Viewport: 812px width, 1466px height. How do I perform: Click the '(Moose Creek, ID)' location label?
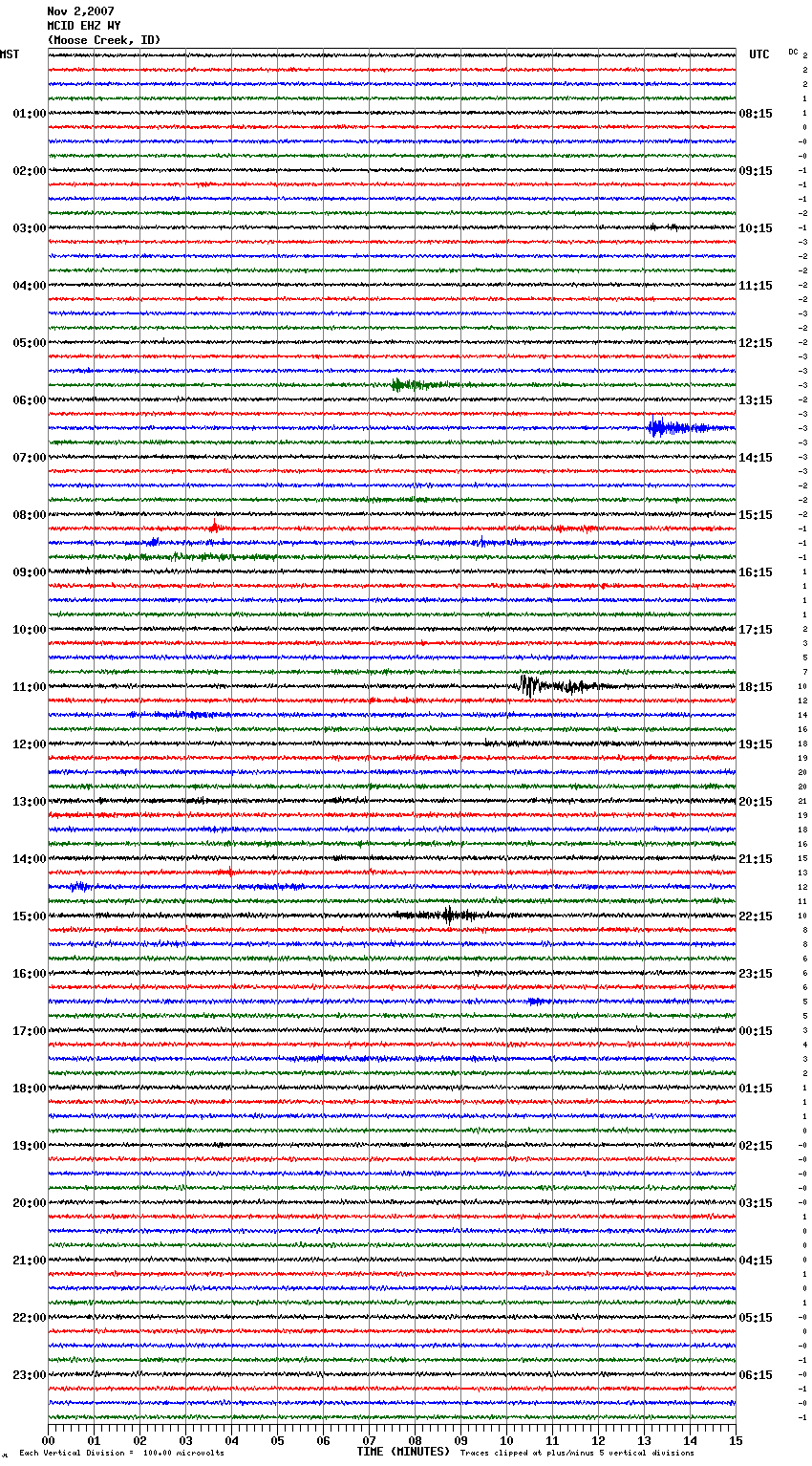104,40
